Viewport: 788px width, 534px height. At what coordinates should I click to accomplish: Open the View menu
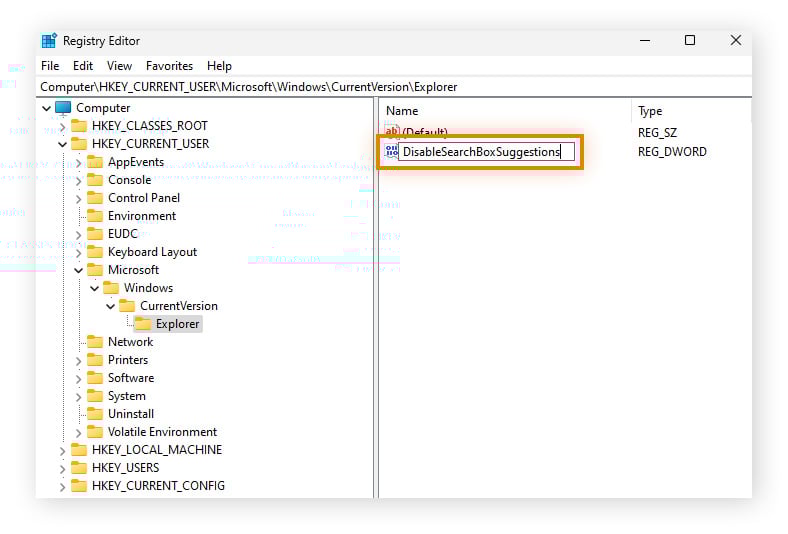pos(119,66)
